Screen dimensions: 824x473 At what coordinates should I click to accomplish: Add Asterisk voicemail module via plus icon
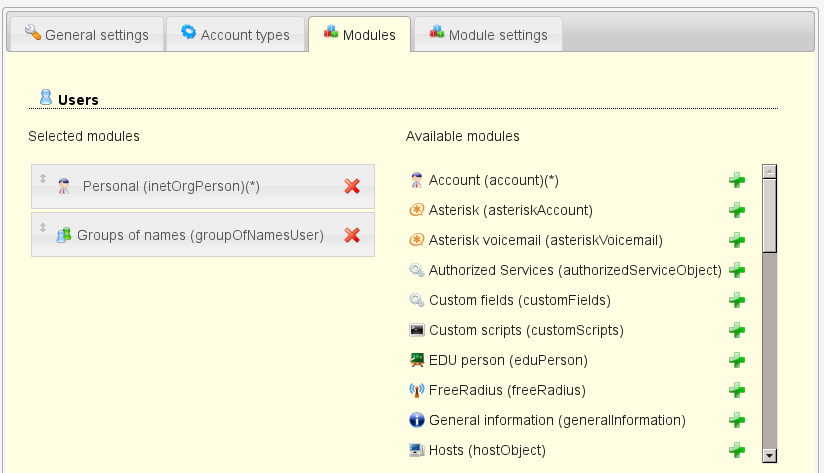(x=737, y=240)
